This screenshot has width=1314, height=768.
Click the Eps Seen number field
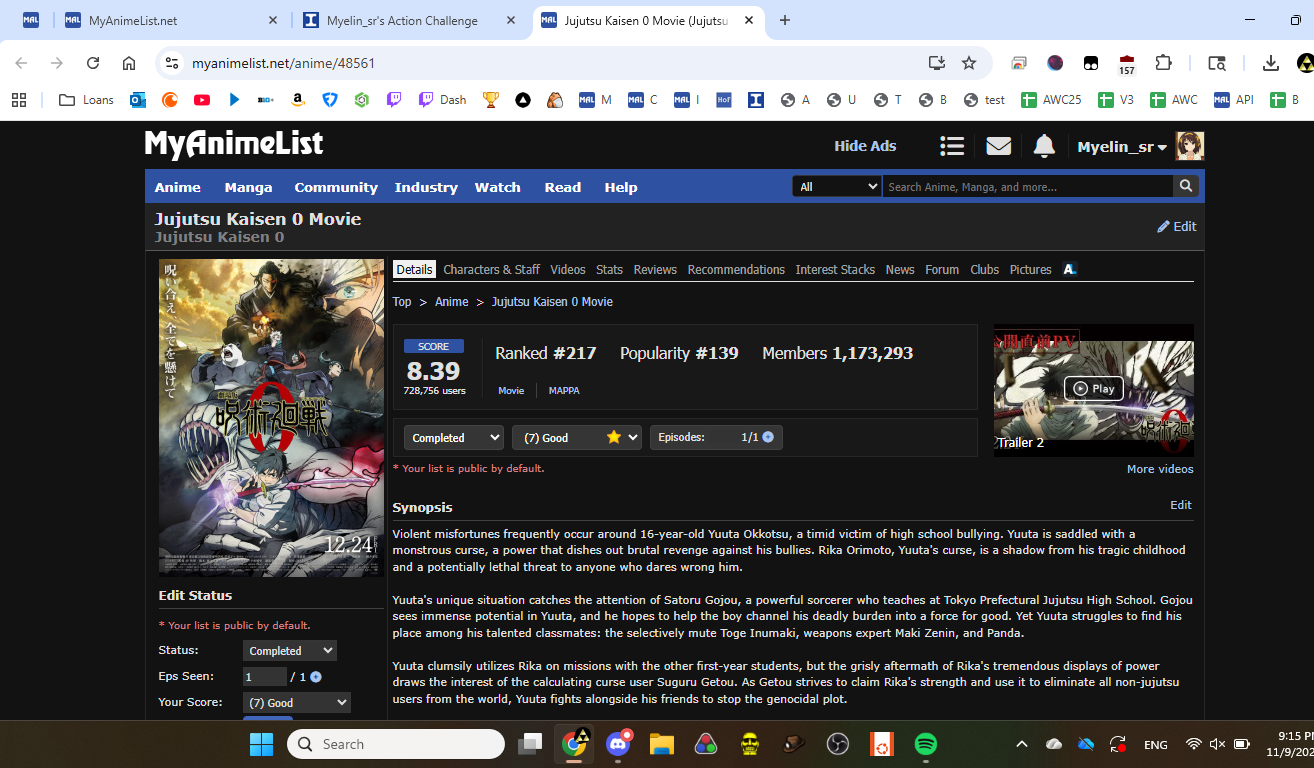pyautogui.click(x=265, y=676)
